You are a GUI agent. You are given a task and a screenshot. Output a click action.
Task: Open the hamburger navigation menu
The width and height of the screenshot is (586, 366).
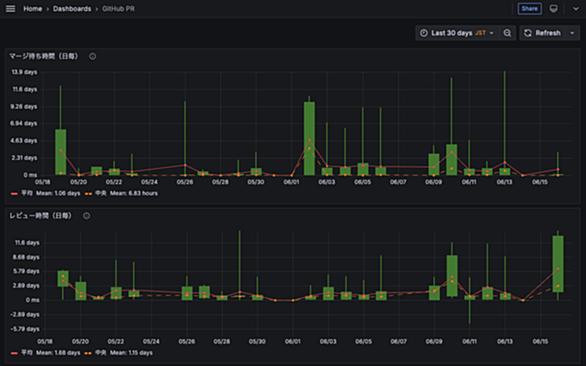click(x=10, y=9)
